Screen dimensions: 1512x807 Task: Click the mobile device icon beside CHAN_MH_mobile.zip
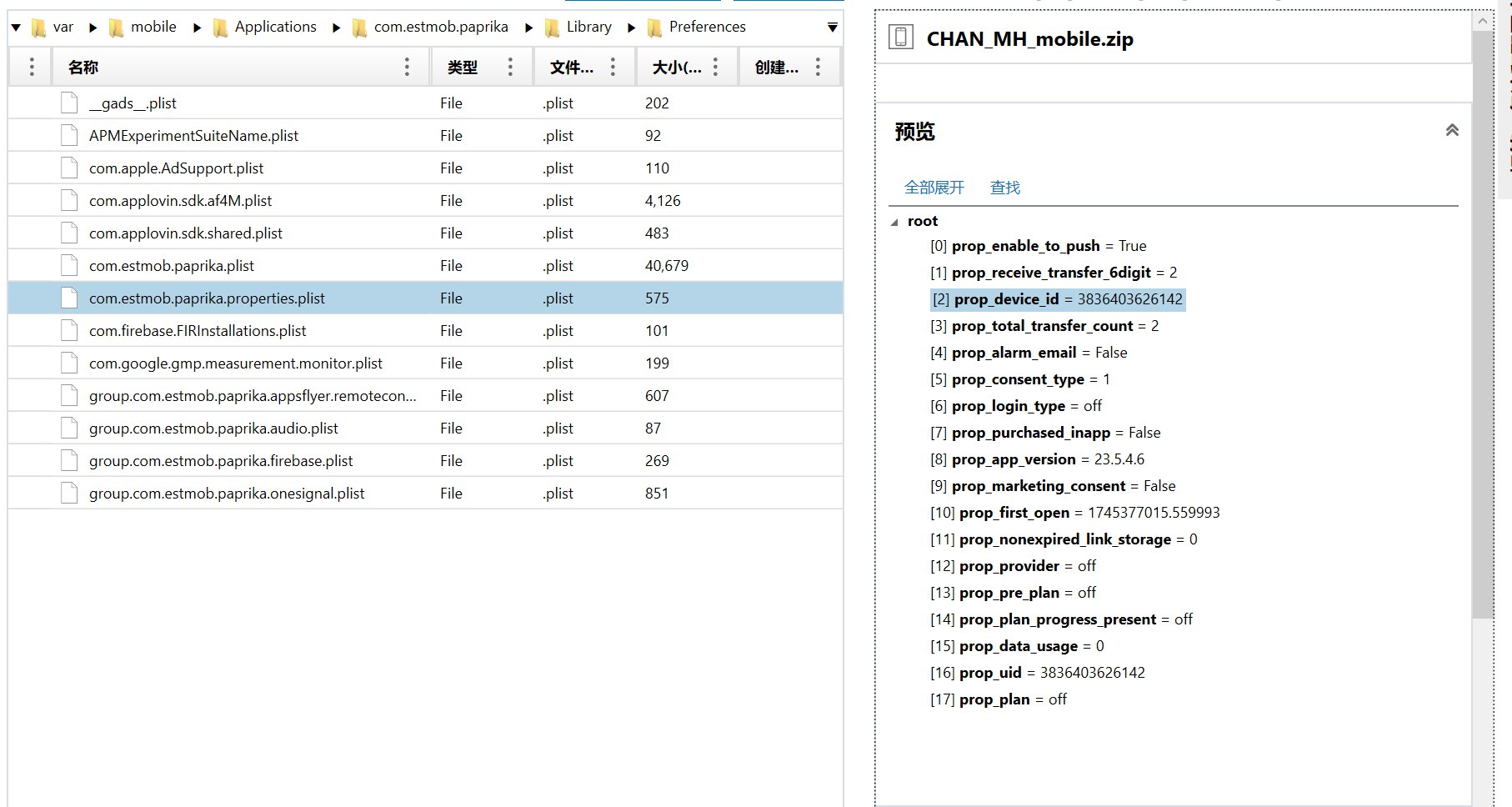[900, 38]
